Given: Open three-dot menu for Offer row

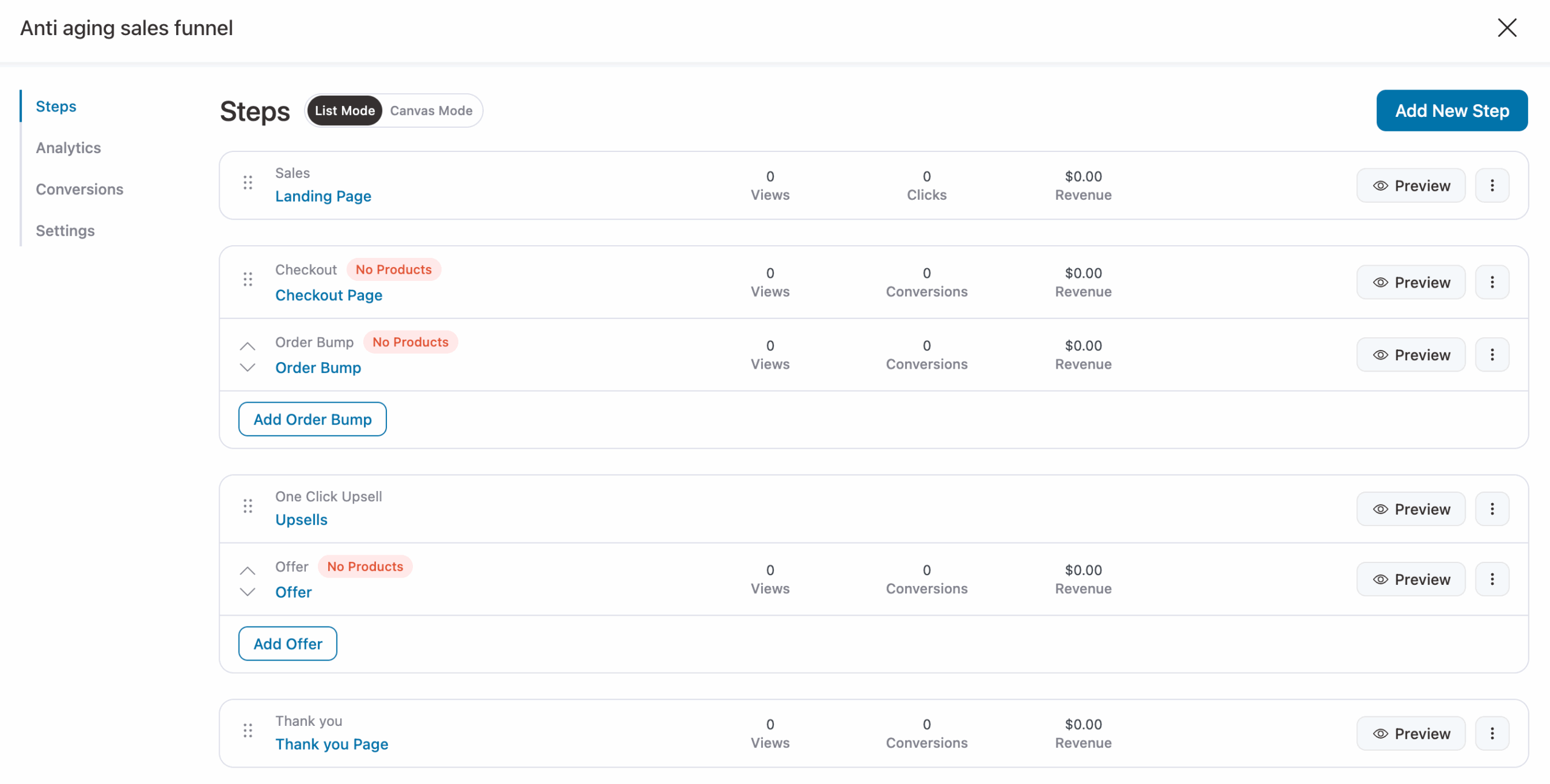Looking at the screenshot, I should pyautogui.click(x=1492, y=579).
